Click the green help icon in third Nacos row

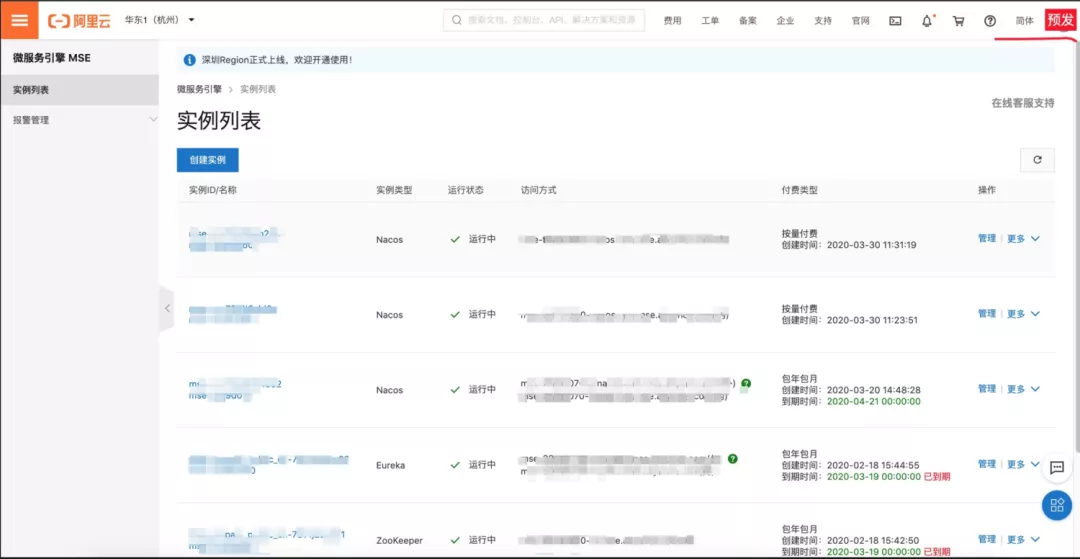746,383
